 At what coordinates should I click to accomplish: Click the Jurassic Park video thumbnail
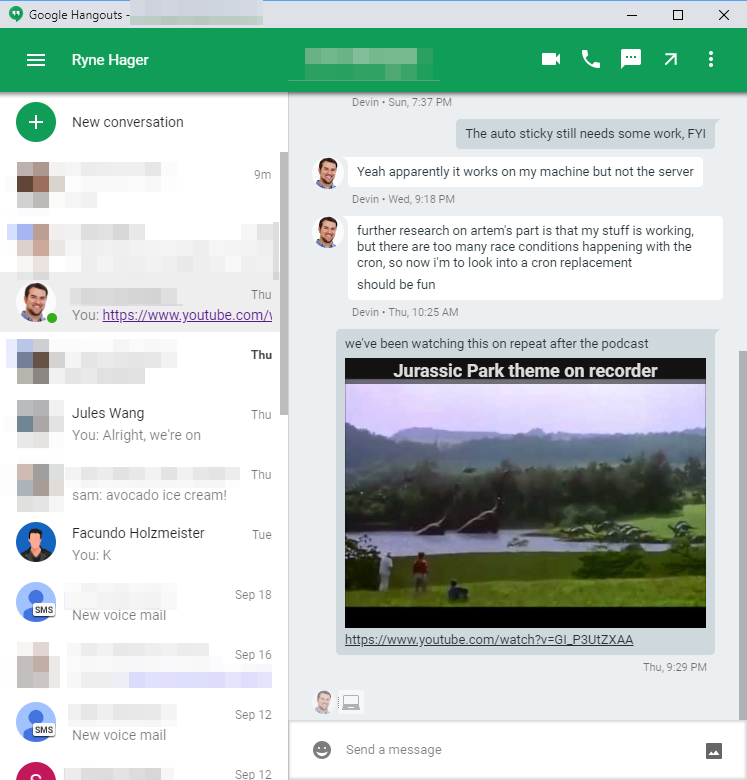tap(525, 493)
